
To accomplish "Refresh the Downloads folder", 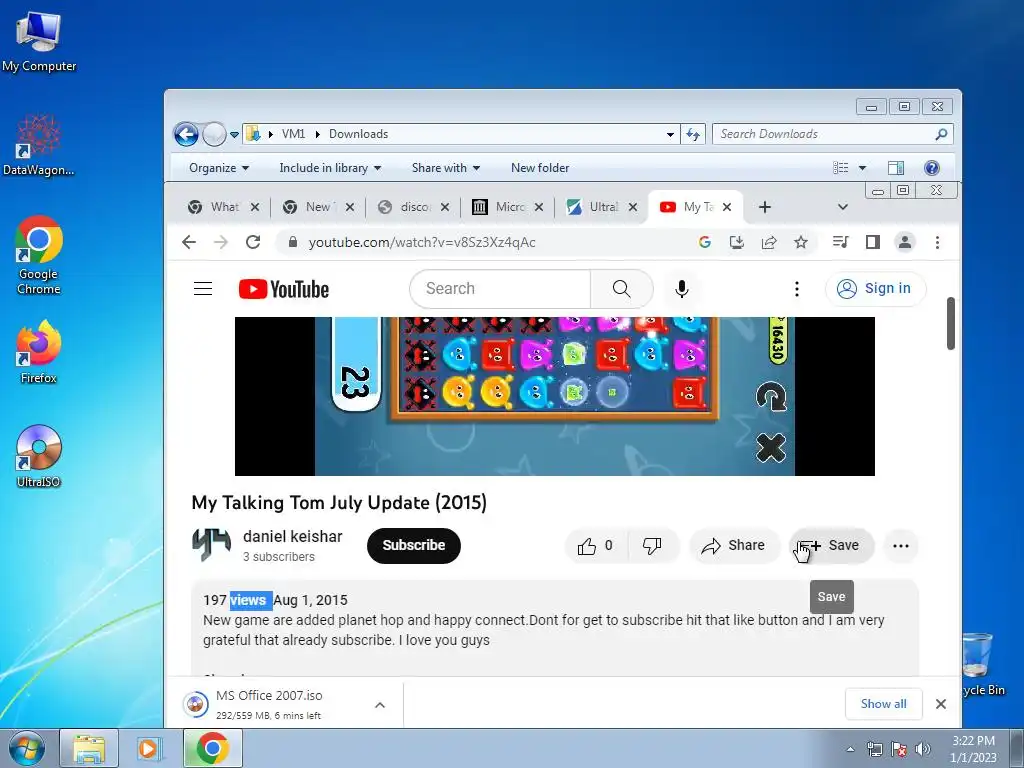I will click(x=693, y=135).
